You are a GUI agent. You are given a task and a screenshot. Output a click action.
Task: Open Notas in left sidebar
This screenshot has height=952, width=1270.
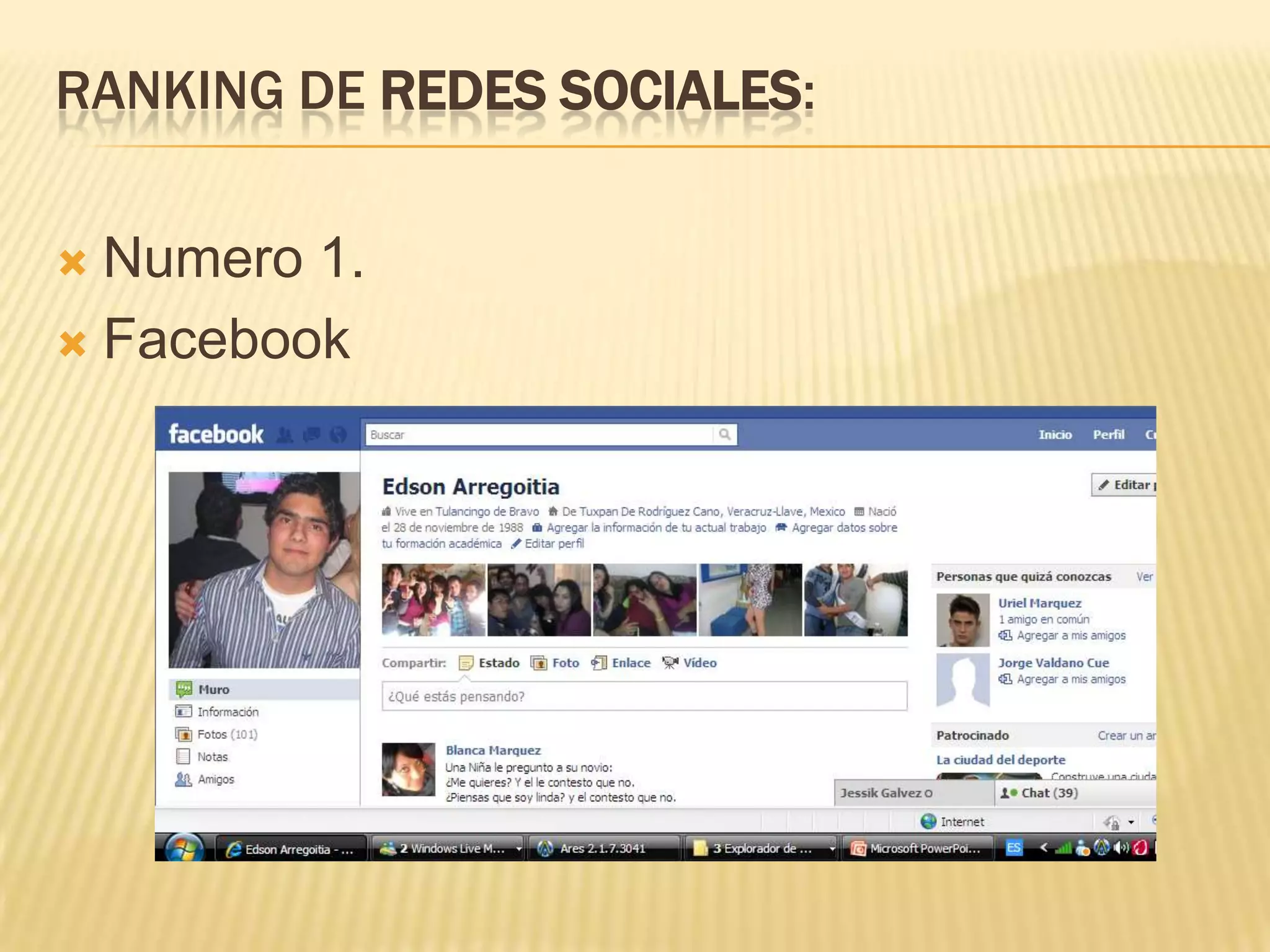pyautogui.click(x=212, y=757)
